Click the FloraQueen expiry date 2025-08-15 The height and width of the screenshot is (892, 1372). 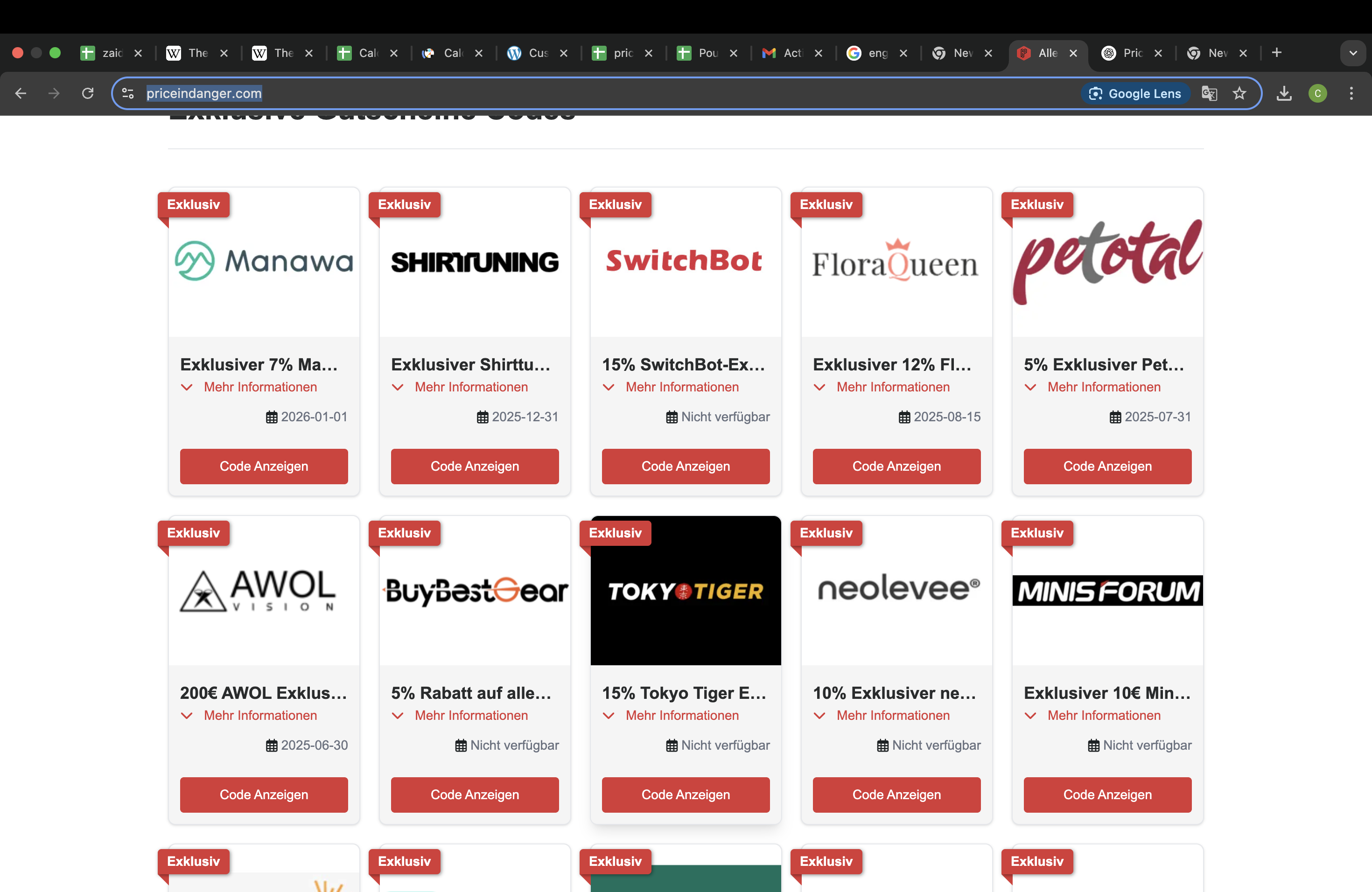pyautogui.click(x=947, y=417)
